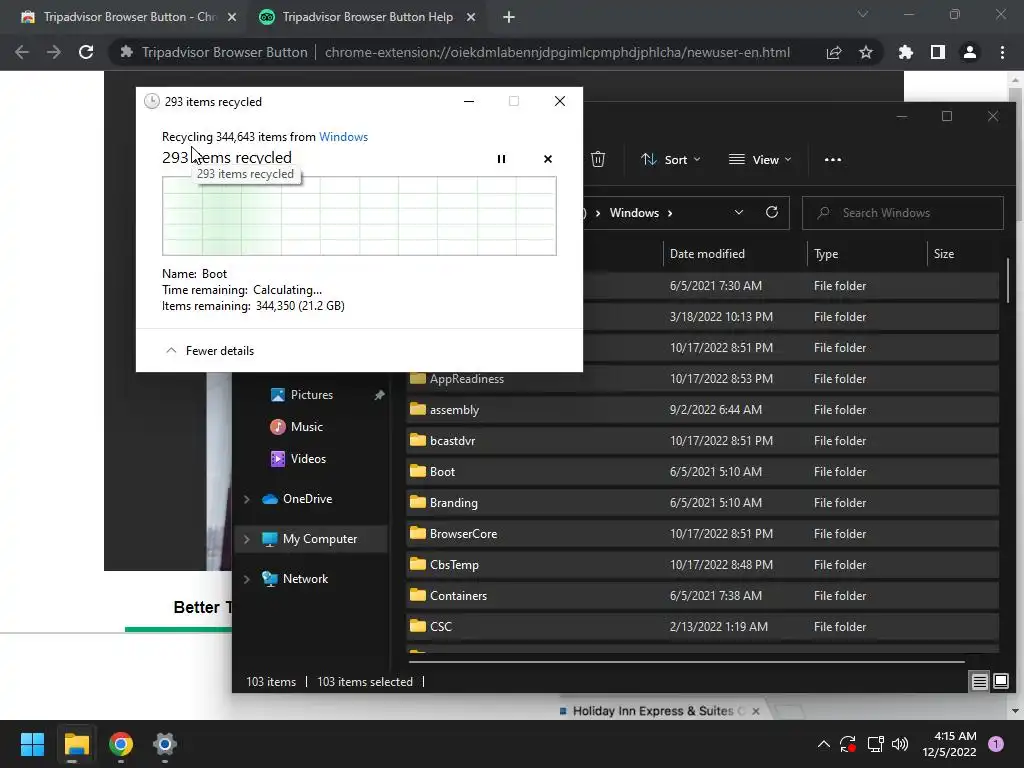Select the BrowserCore folder
The image size is (1024, 768).
tap(702, 534)
